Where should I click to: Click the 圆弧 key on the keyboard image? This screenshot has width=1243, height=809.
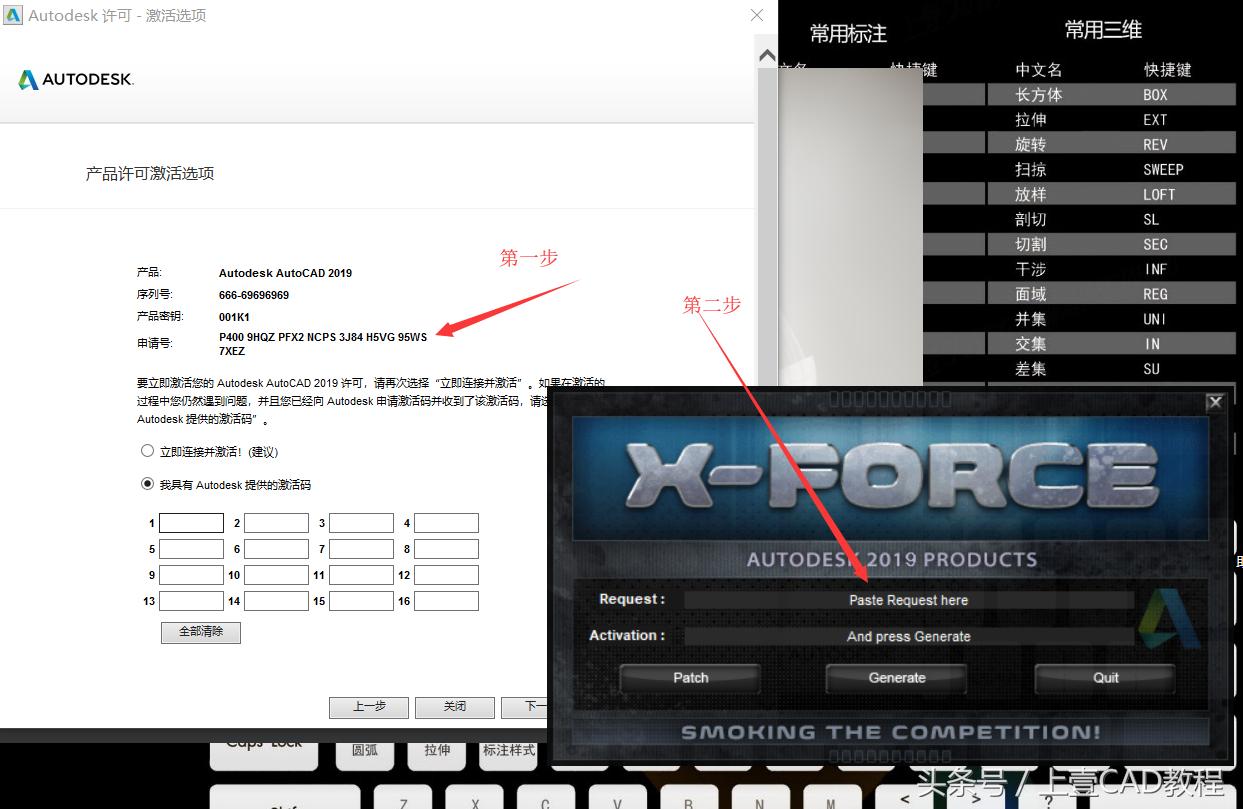(365, 753)
